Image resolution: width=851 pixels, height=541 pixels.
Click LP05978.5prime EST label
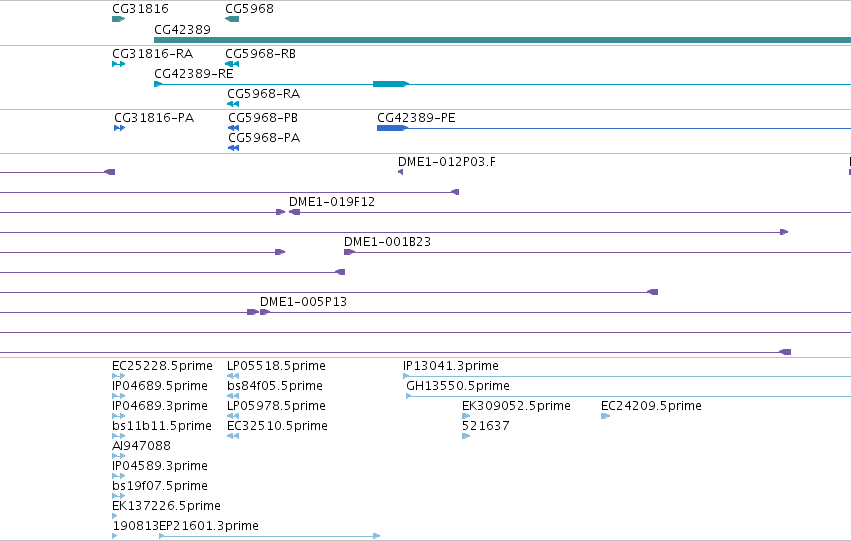pyautogui.click(x=276, y=405)
